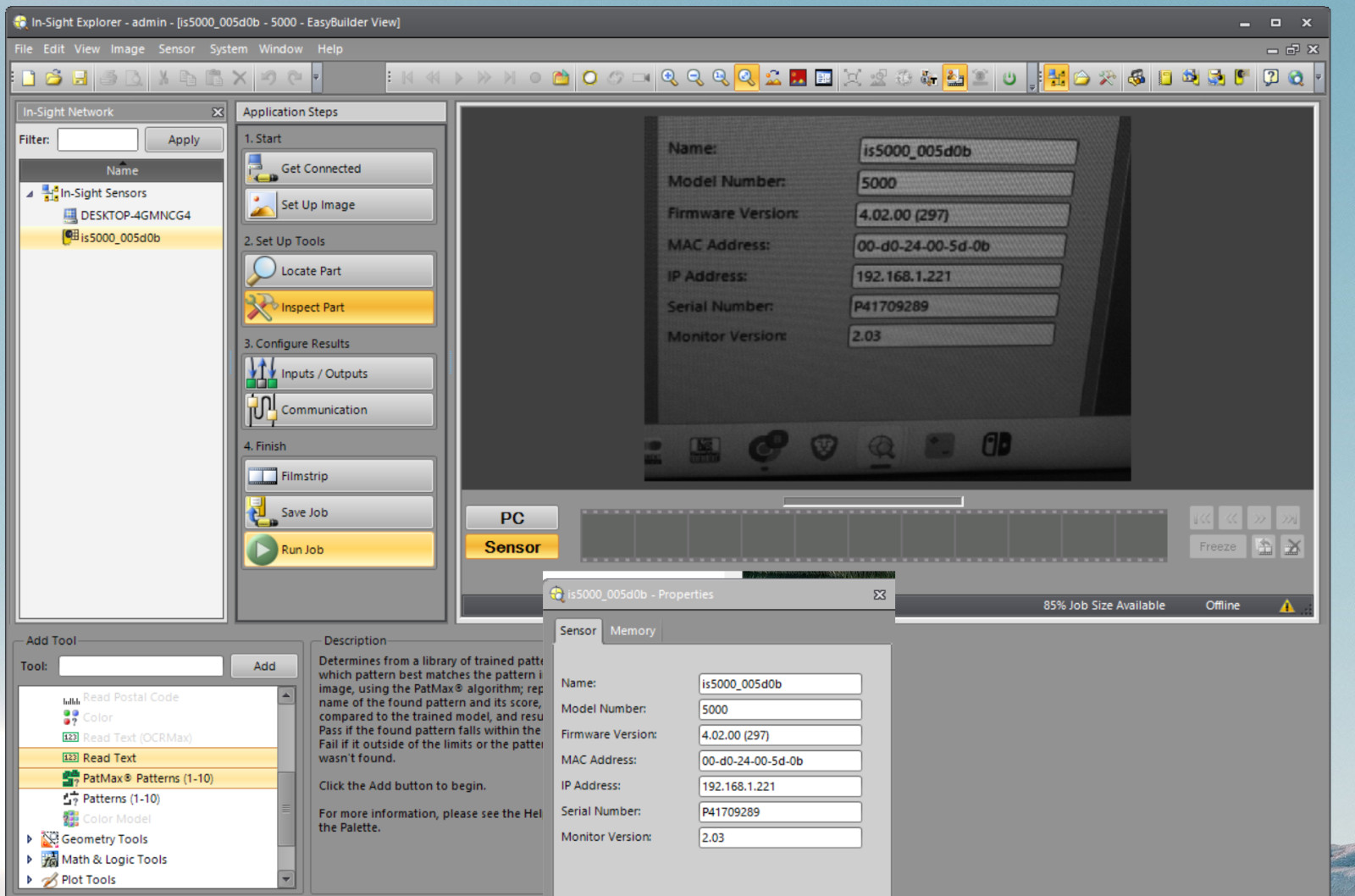The width and height of the screenshot is (1355, 896).
Task: Expand the Math & Logic Tools category
Action: tap(30, 860)
